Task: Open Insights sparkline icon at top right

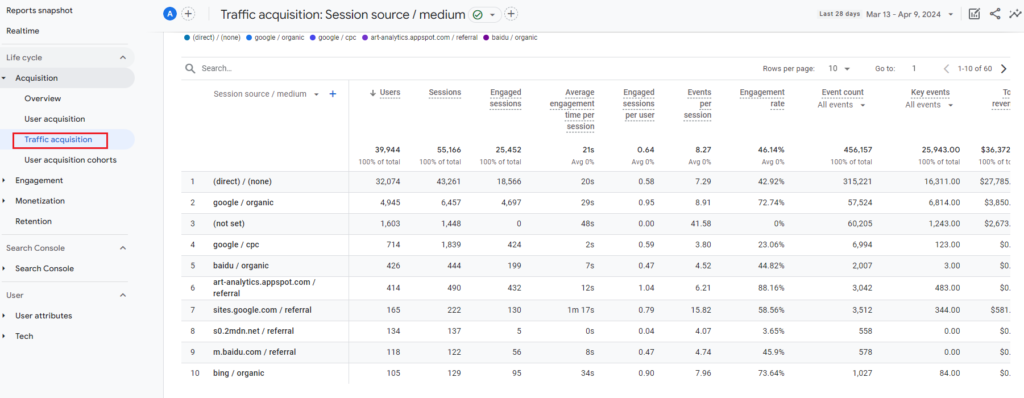Action: tap(1015, 14)
